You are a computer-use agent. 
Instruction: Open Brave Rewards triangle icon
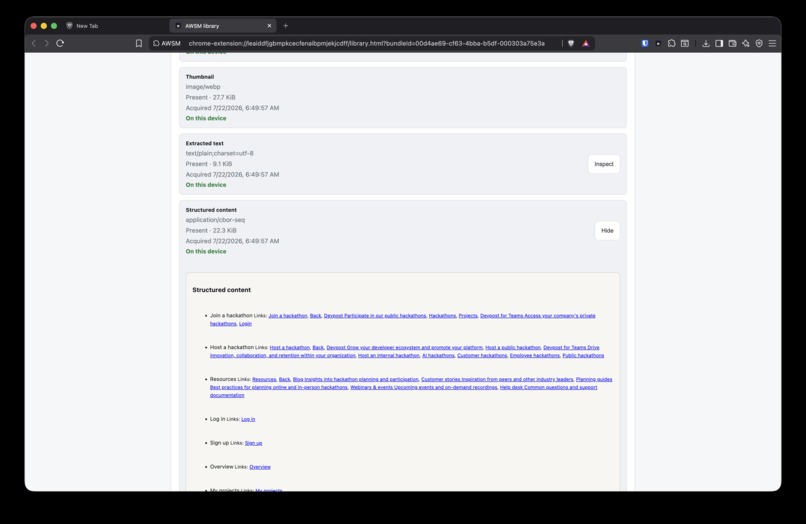coord(585,43)
